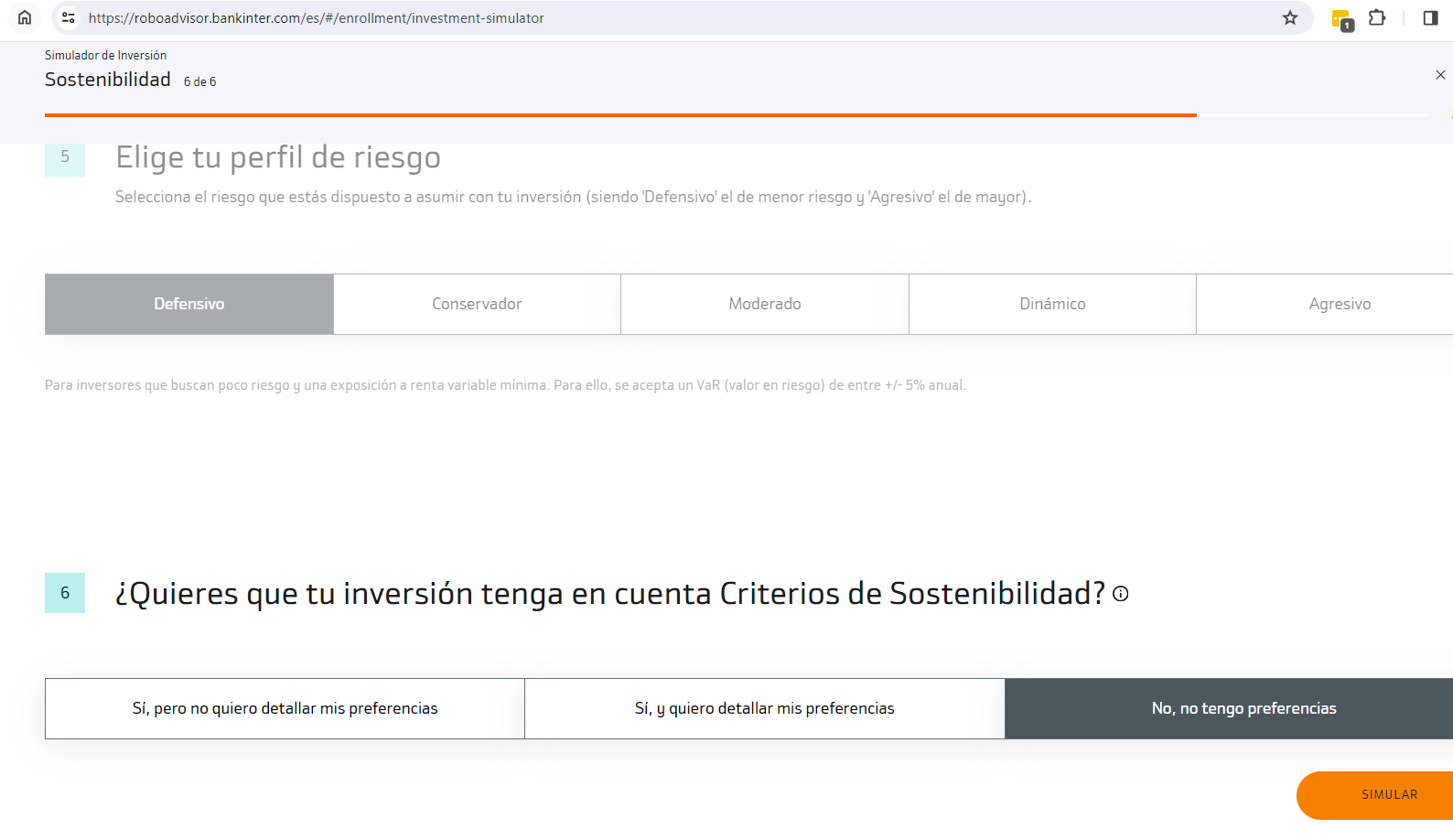Image resolution: width=1453 pixels, height=840 pixels.
Task: Close the investment simulator with the X
Action: (1440, 75)
